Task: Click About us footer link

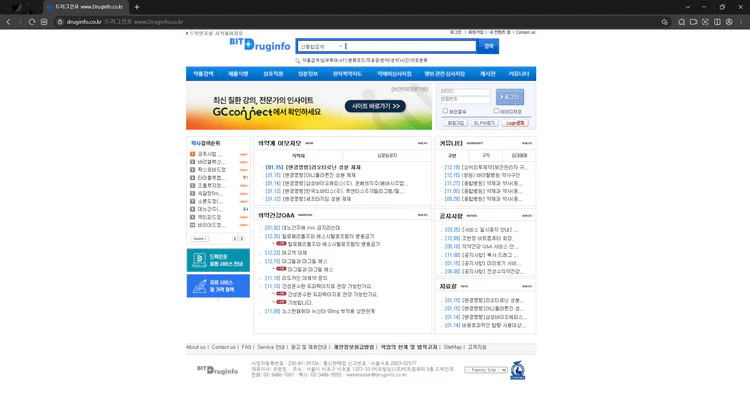Action: click(x=196, y=347)
